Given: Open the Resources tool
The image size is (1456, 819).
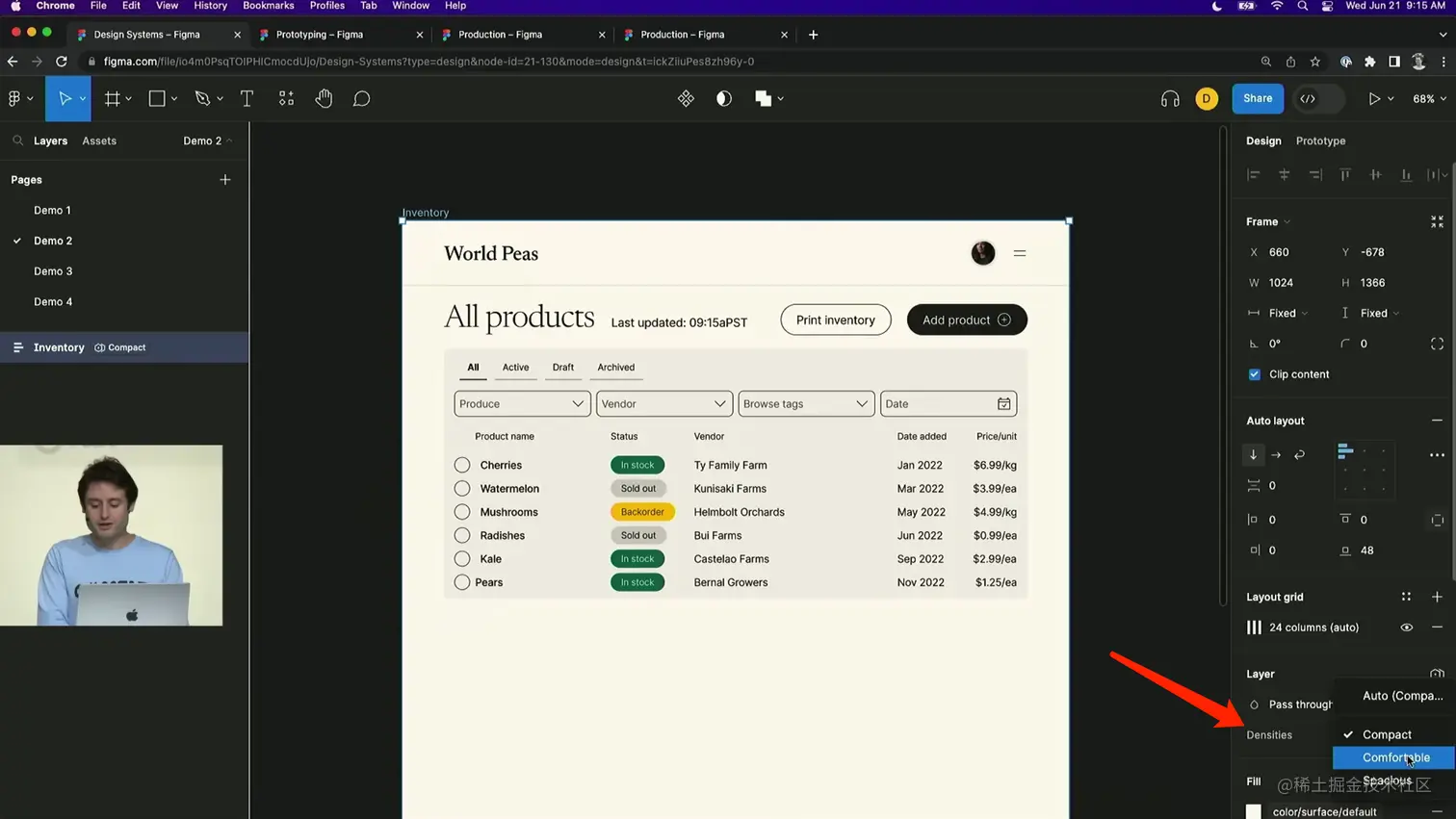Looking at the screenshot, I should 286,98.
